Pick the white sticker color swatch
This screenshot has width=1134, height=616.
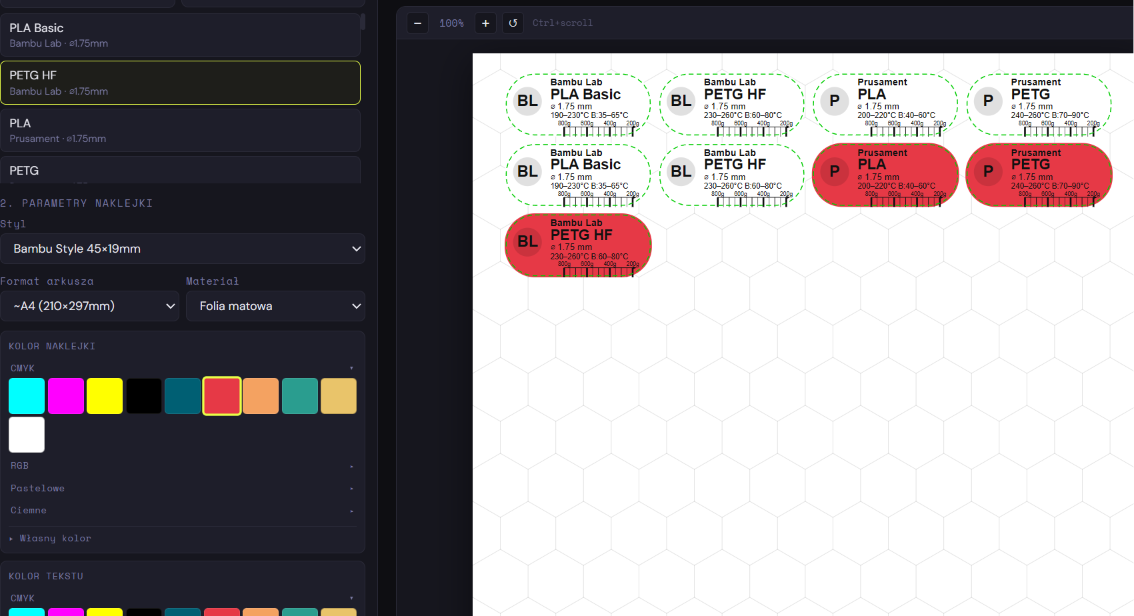point(27,435)
